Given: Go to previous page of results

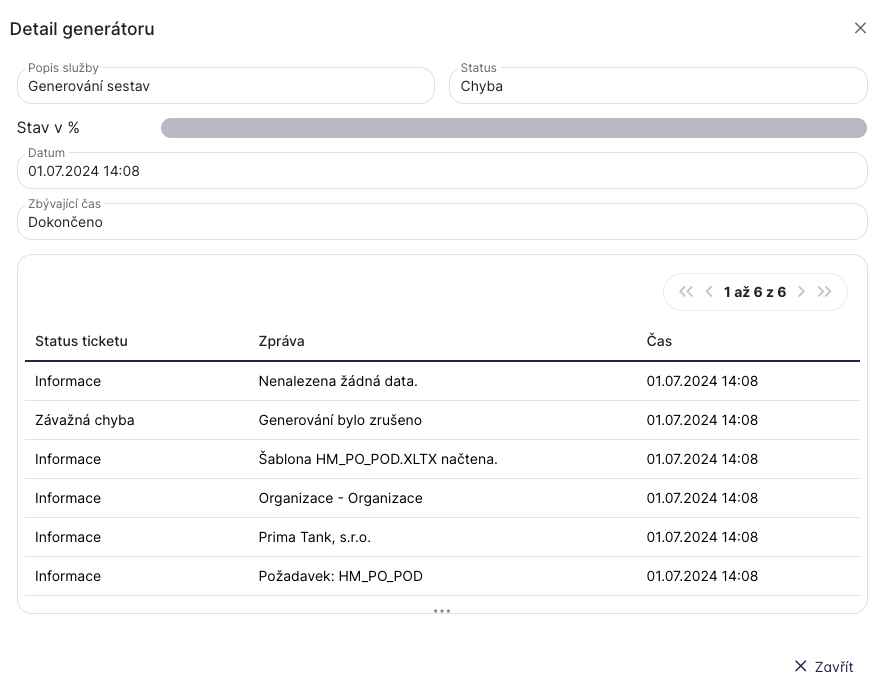Looking at the screenshot, I should (709, 292).
